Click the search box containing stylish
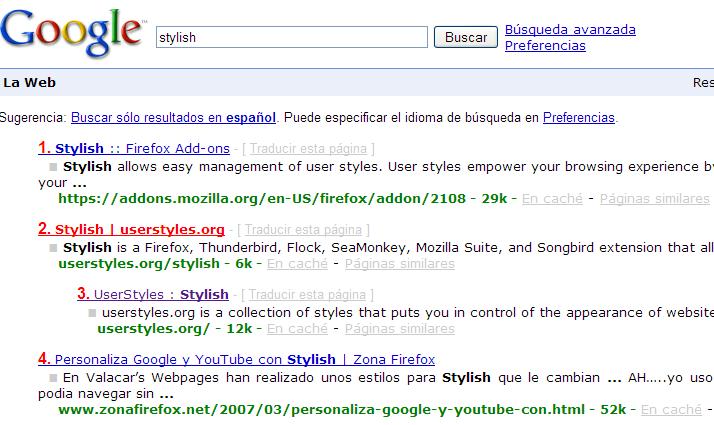The height and width of the screenshot is (425, 714). (x=292, y=37)
